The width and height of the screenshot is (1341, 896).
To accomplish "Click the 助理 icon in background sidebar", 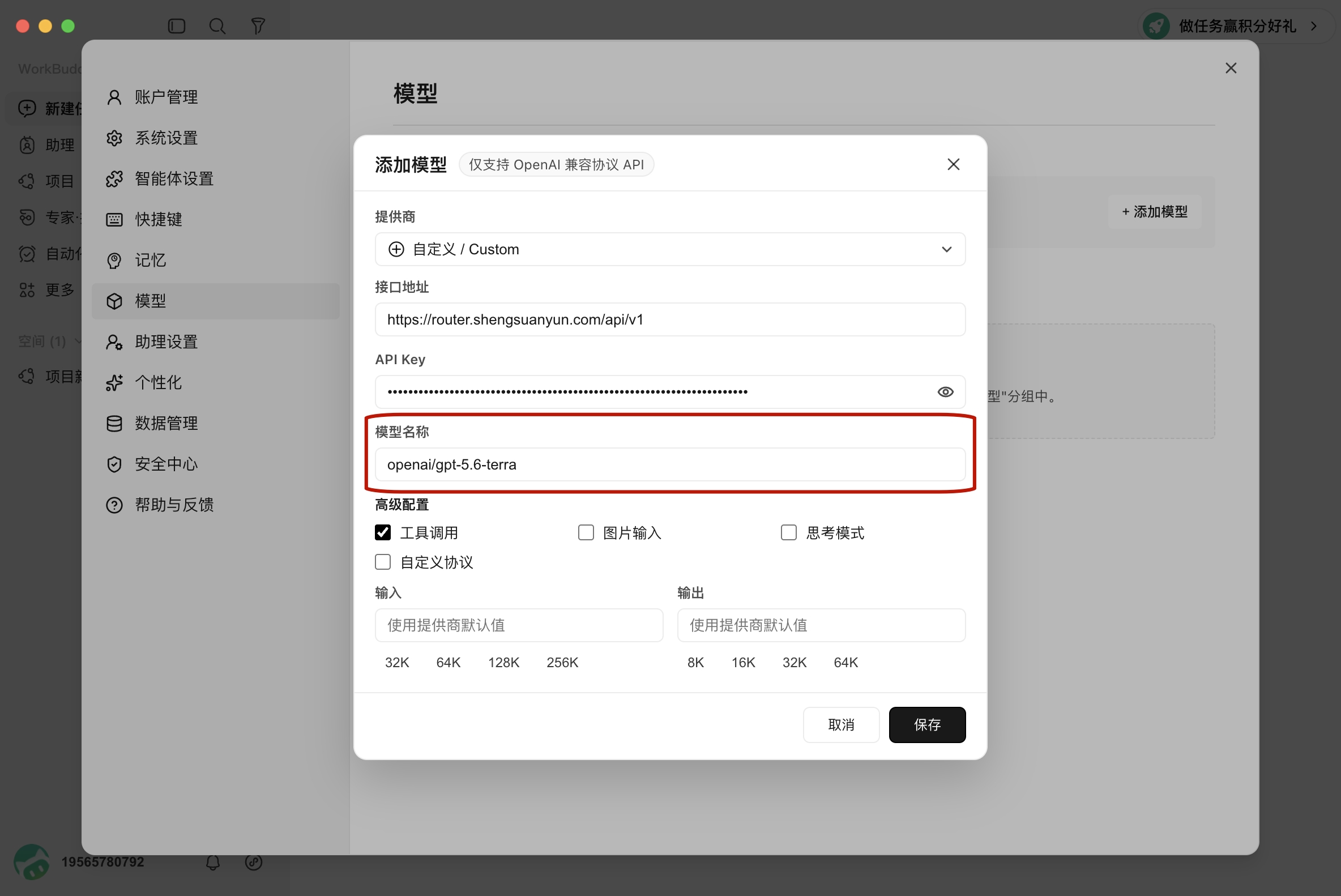I will [x=27, y=144].
